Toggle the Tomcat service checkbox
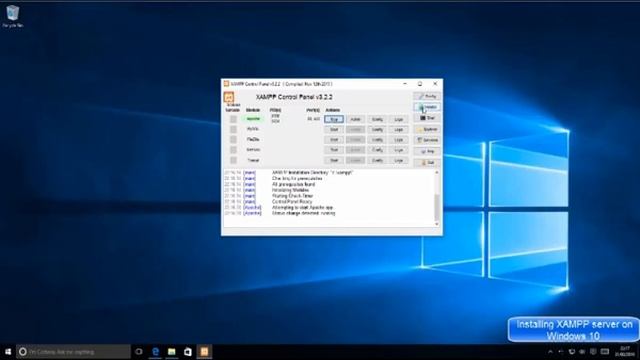The width and height of the screenshot is (640, 360). [x=233, y=160]
